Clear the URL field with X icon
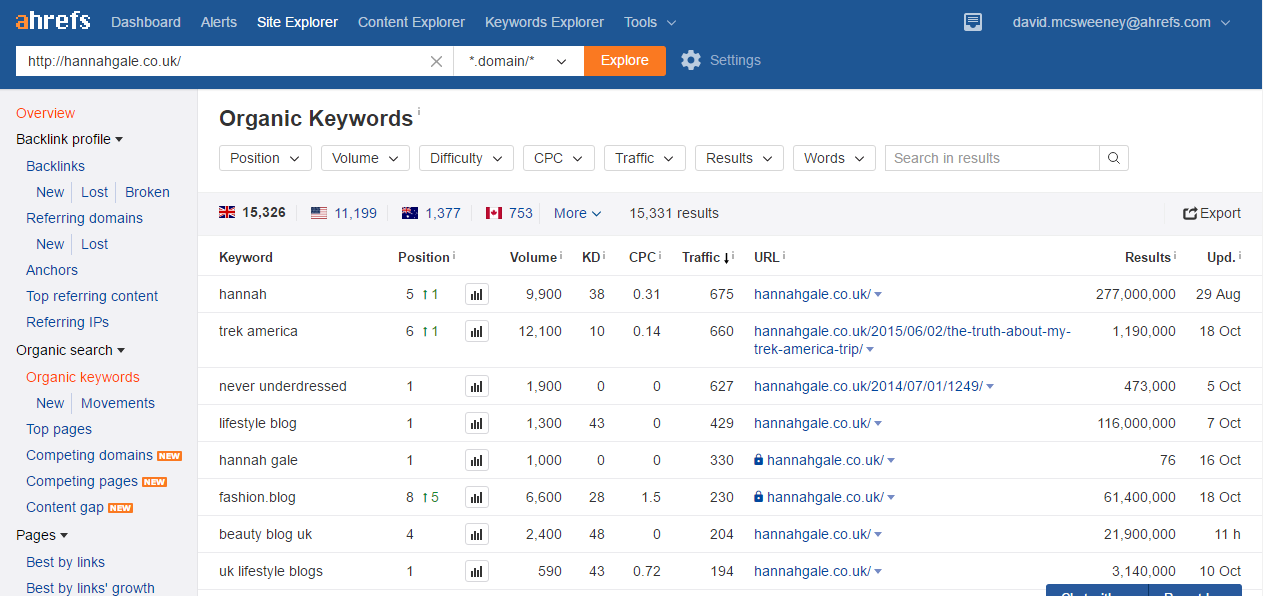 click(436, 61)
